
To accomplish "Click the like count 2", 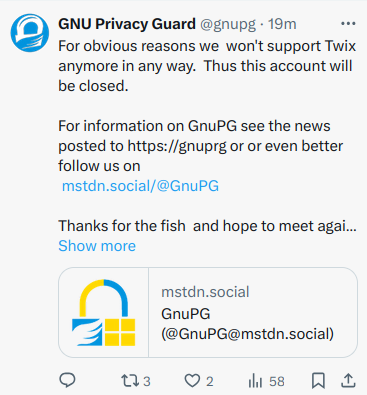I will [209, 381].
